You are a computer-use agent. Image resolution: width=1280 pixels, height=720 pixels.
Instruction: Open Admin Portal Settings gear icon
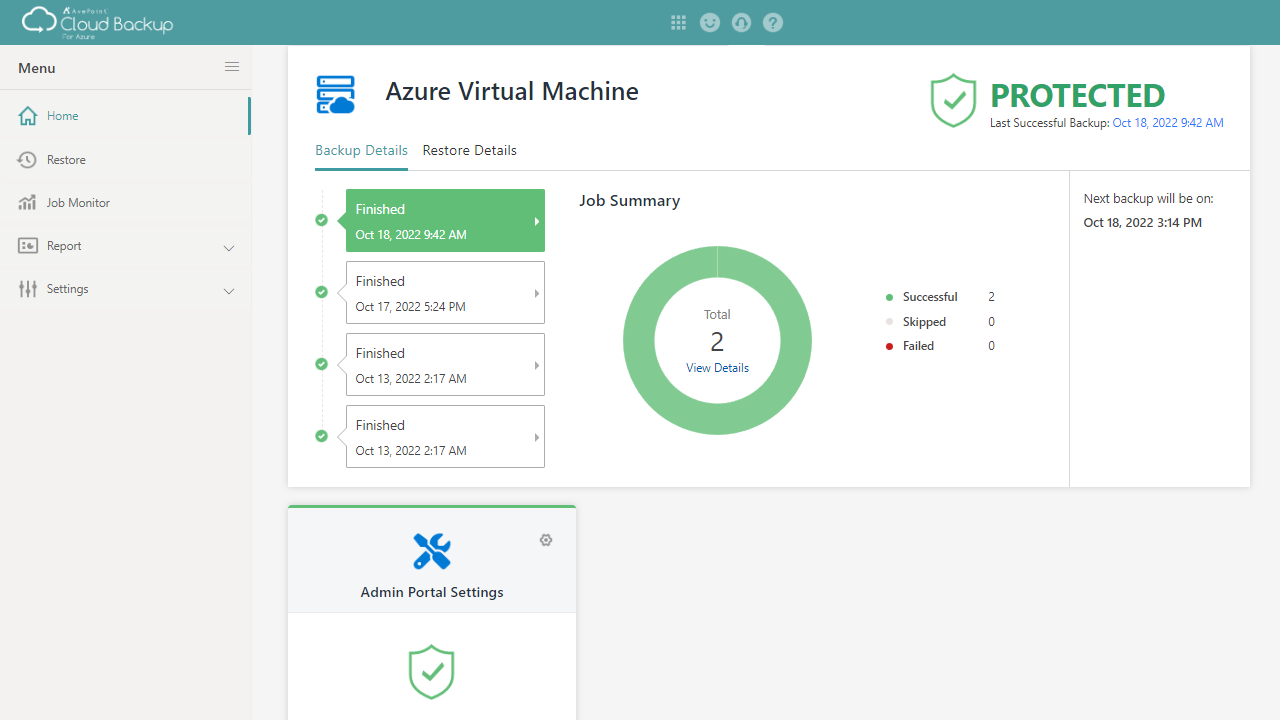pos(546,540)
